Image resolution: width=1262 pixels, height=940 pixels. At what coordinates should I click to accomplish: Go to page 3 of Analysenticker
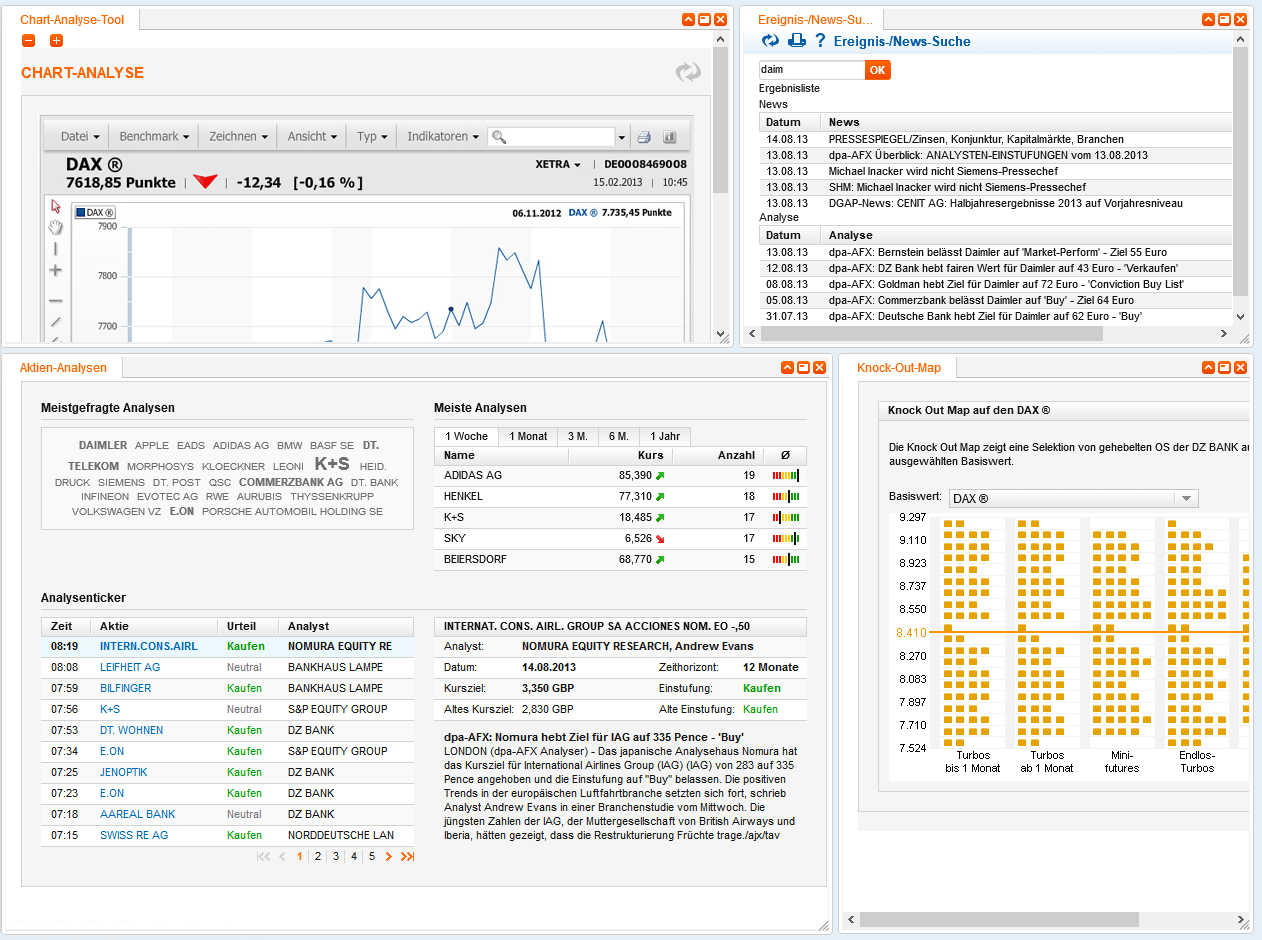tap(335, 857)
